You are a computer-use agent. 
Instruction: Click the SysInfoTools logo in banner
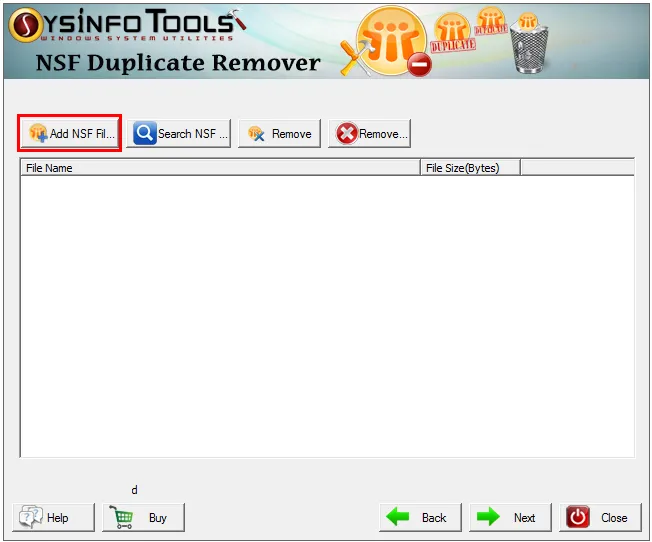click(127, 24)
